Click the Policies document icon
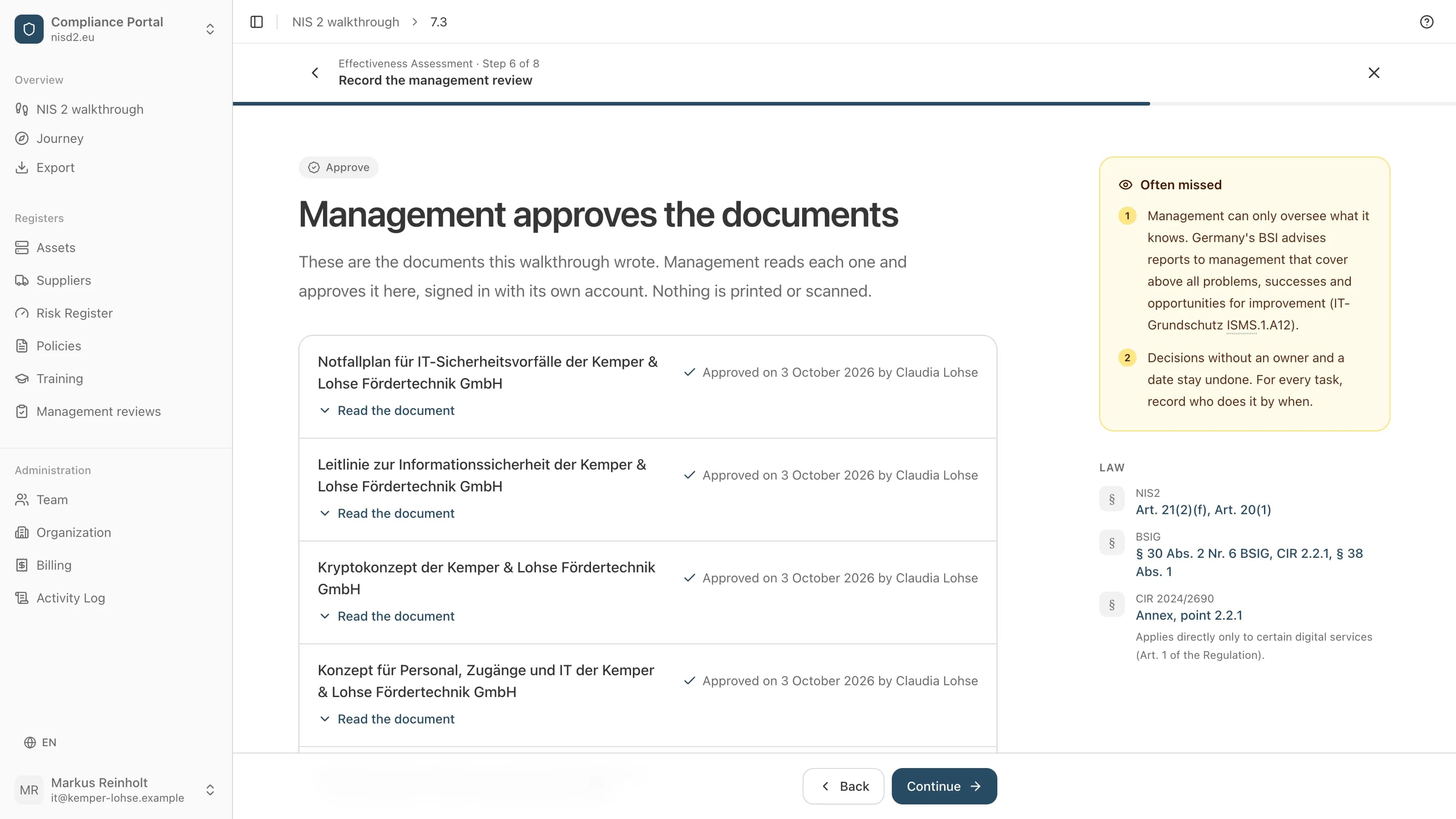 21,346
